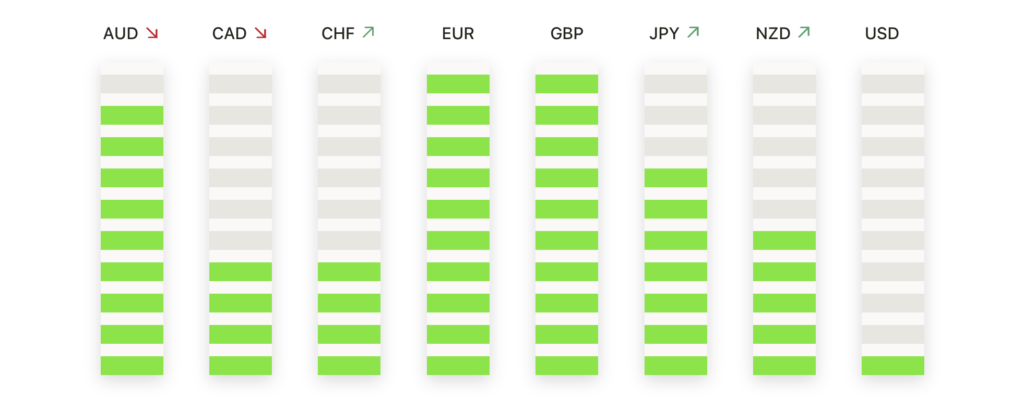1024x410 pixels.
Task: Click the red down arrow beside AUD
Action: [x=152, y=33]
